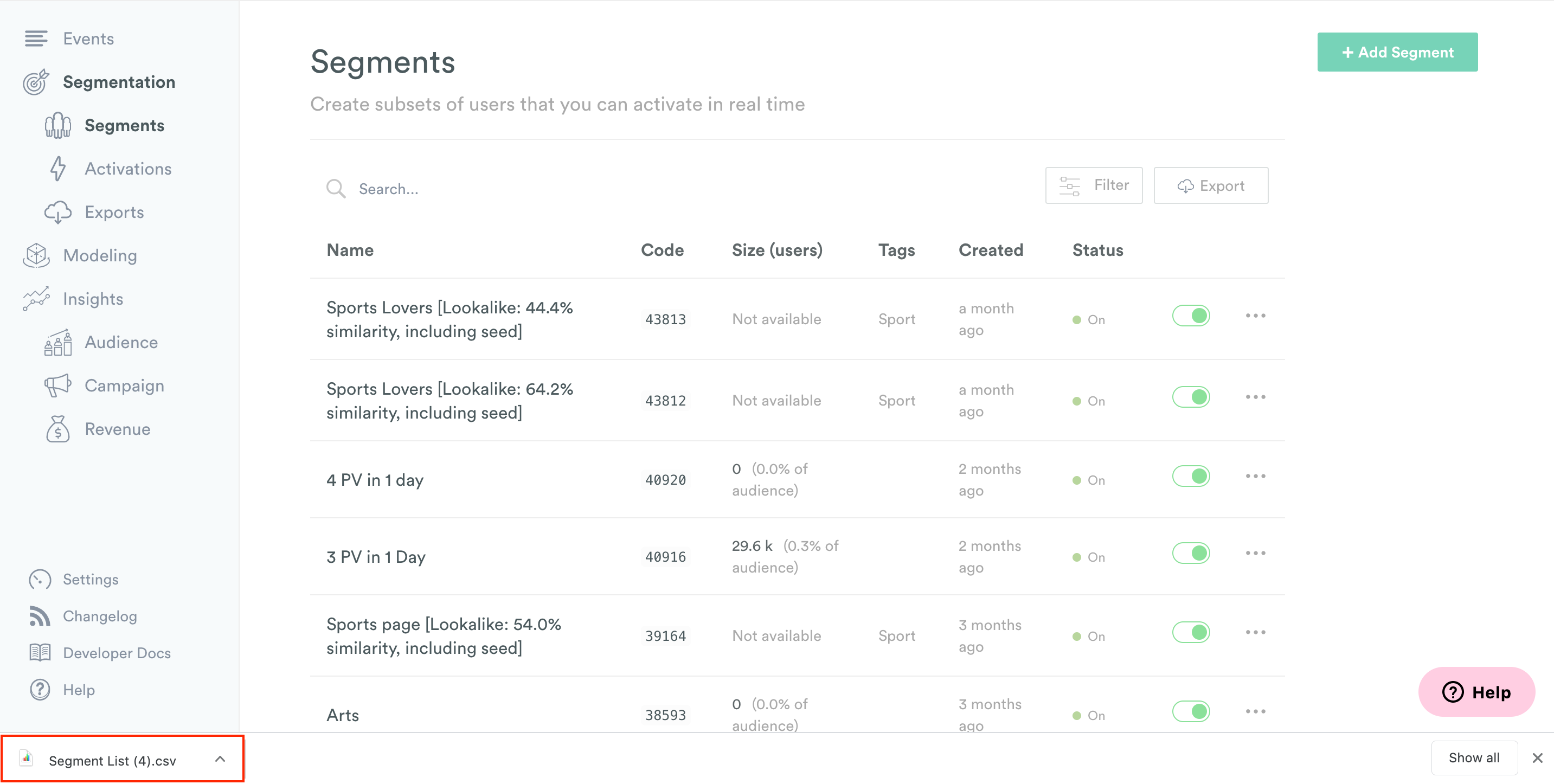The image size is (1554, 784).
Task: Open the Developer Docs link
Action: 117,653
